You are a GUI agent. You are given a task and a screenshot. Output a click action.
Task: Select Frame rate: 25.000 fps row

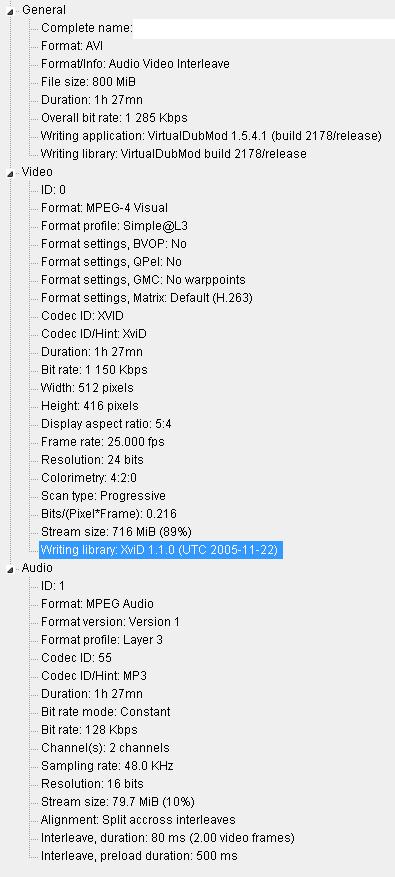[x=103, y=441]
